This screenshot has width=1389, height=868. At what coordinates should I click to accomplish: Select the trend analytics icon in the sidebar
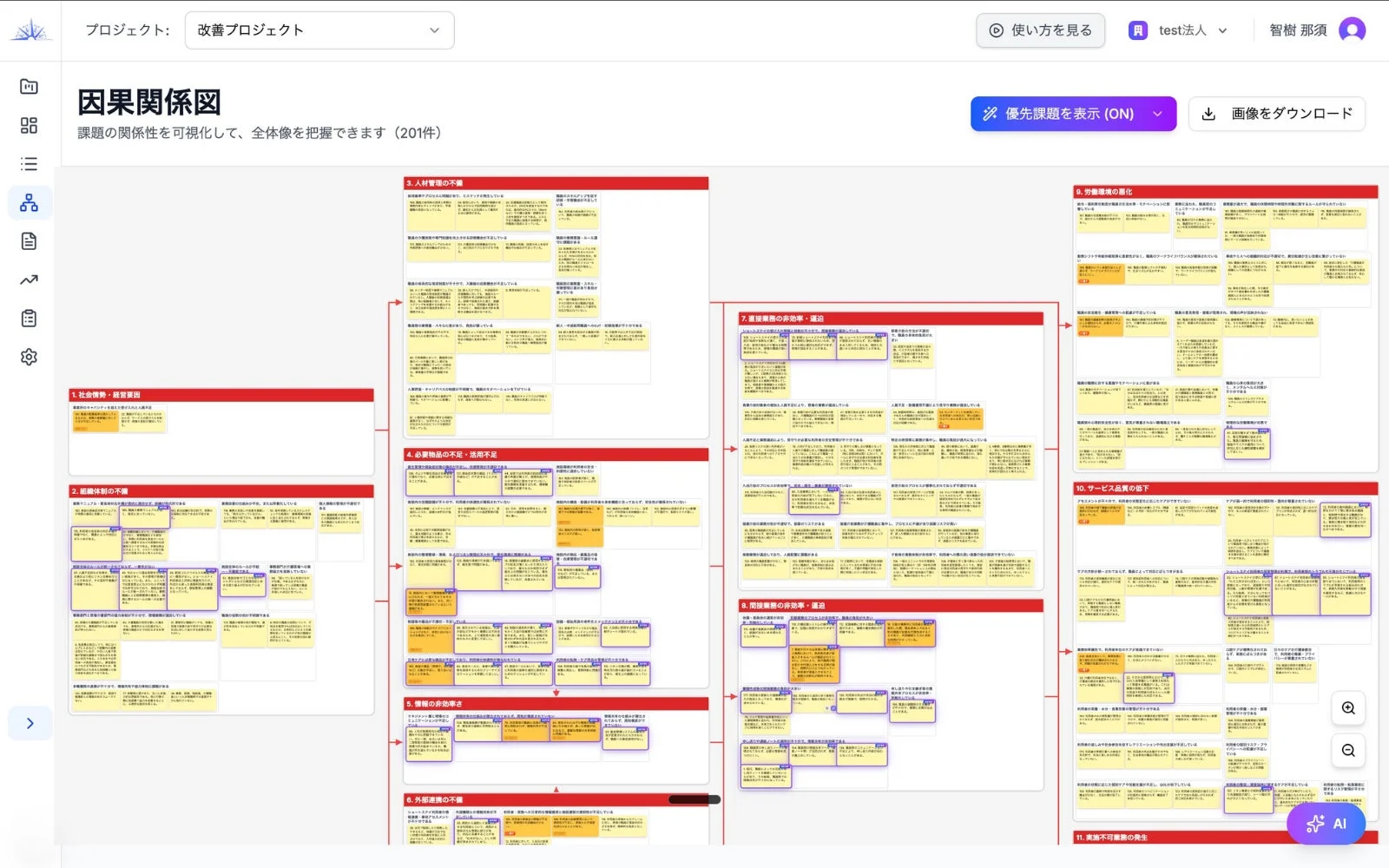[29, 279]
